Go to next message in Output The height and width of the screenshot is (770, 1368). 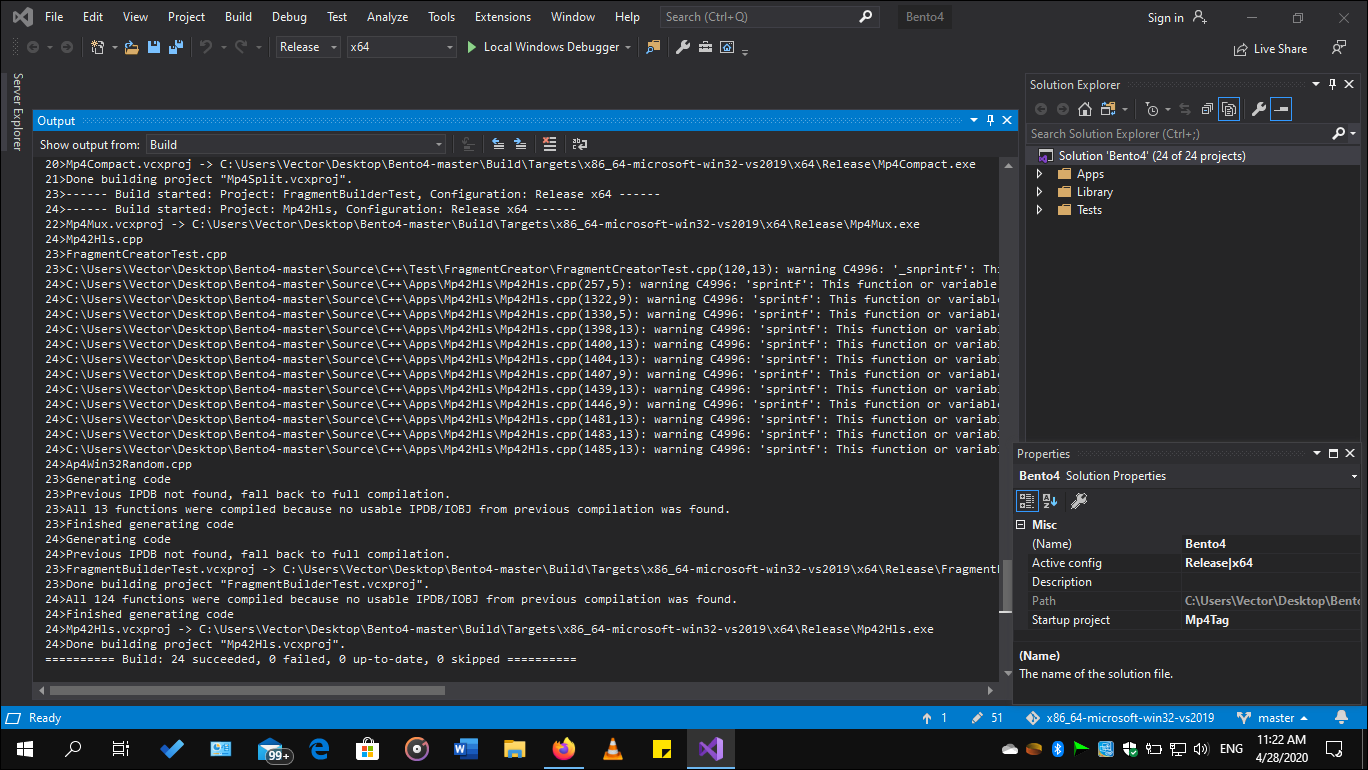(x=520, y=144)
